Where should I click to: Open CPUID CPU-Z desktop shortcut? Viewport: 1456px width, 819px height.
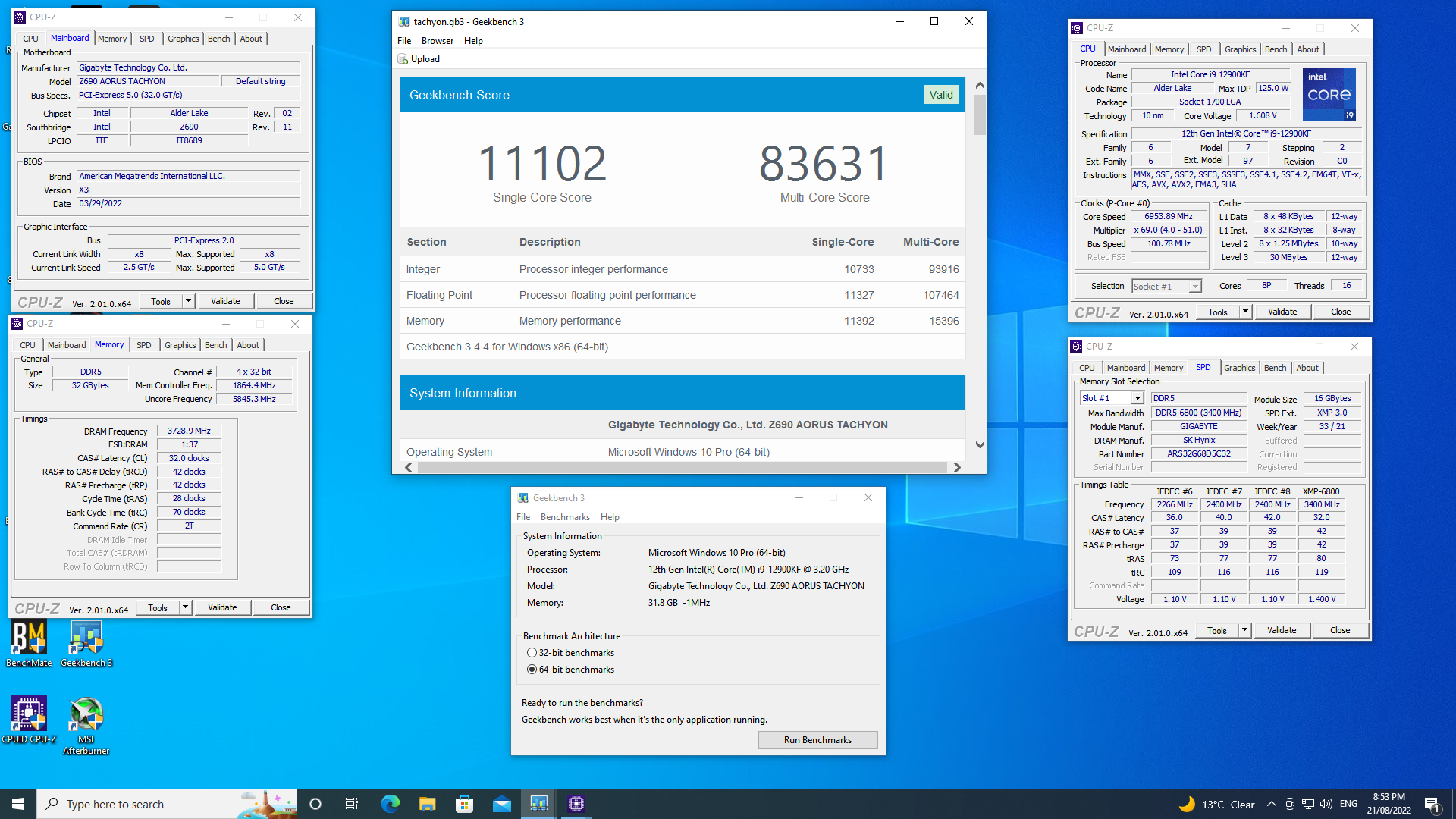pos(29,720)
